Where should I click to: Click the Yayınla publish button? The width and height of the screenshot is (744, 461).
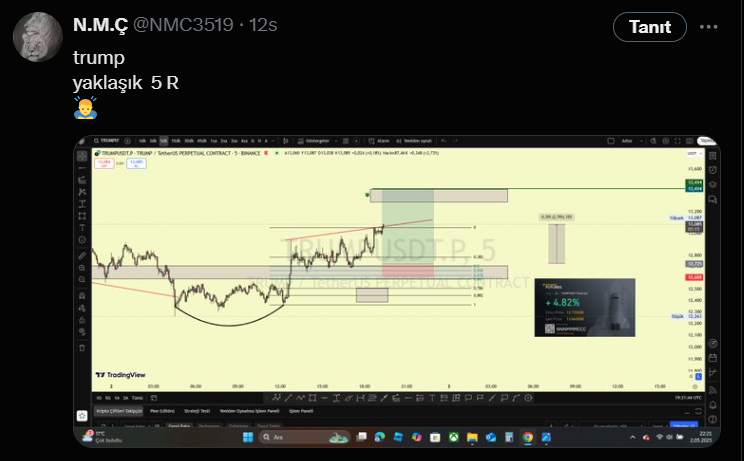pyautogui.click(x=707, y=141)
